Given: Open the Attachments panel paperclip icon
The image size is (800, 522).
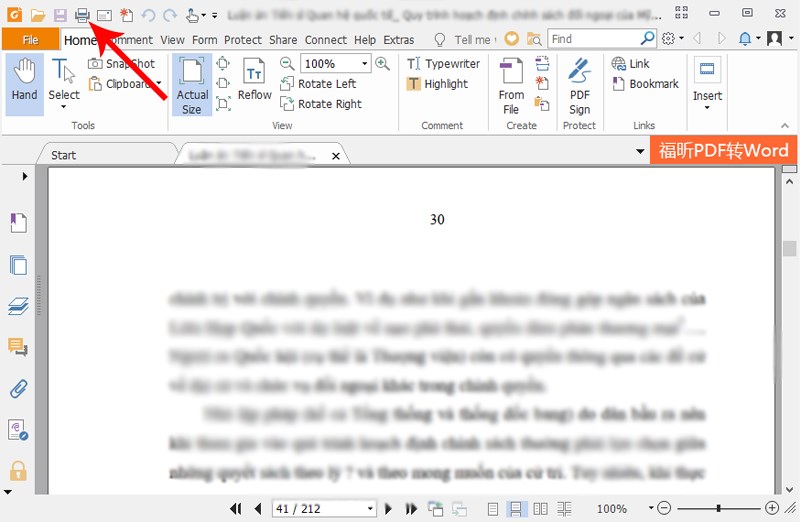Looking at the screenshot, I should pyautogui.click(x=18, y=388).
